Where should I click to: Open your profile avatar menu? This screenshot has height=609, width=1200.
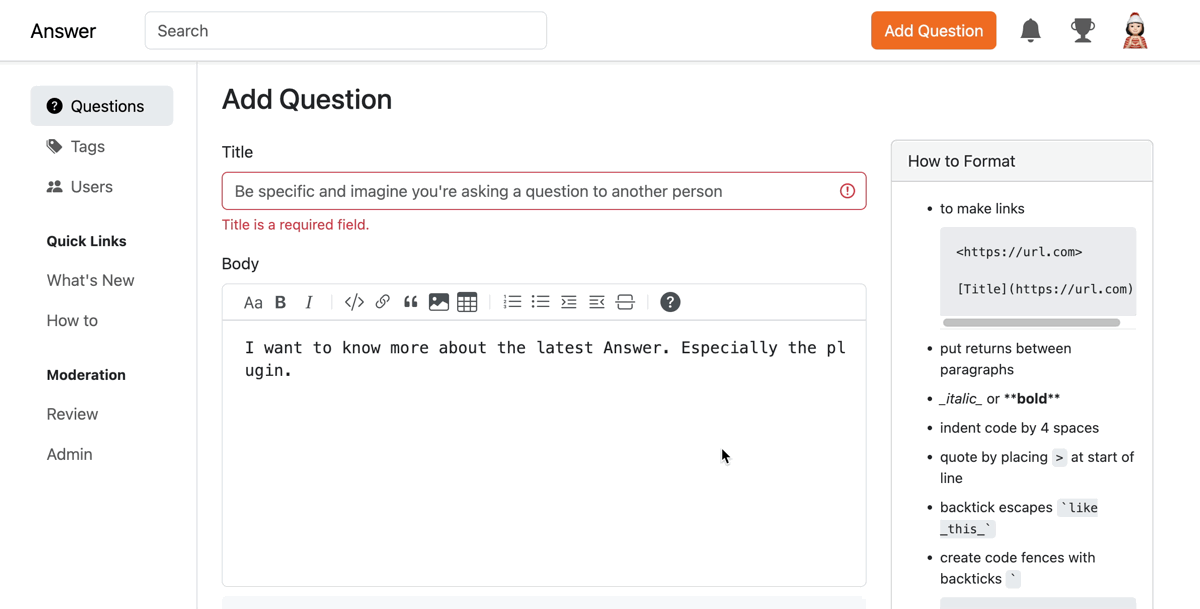pyautogui.click(x=1135, y=30)
